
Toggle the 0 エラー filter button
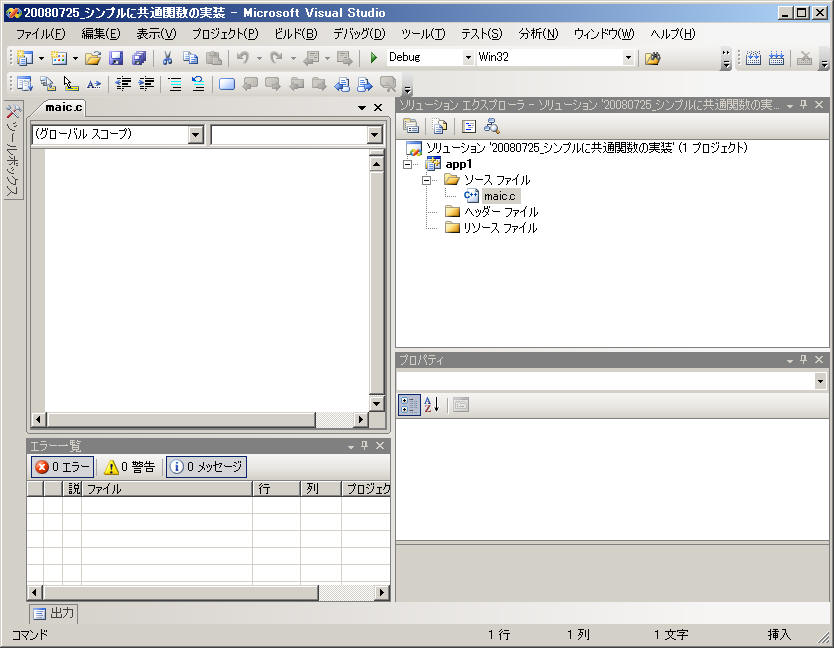point(62,467)
